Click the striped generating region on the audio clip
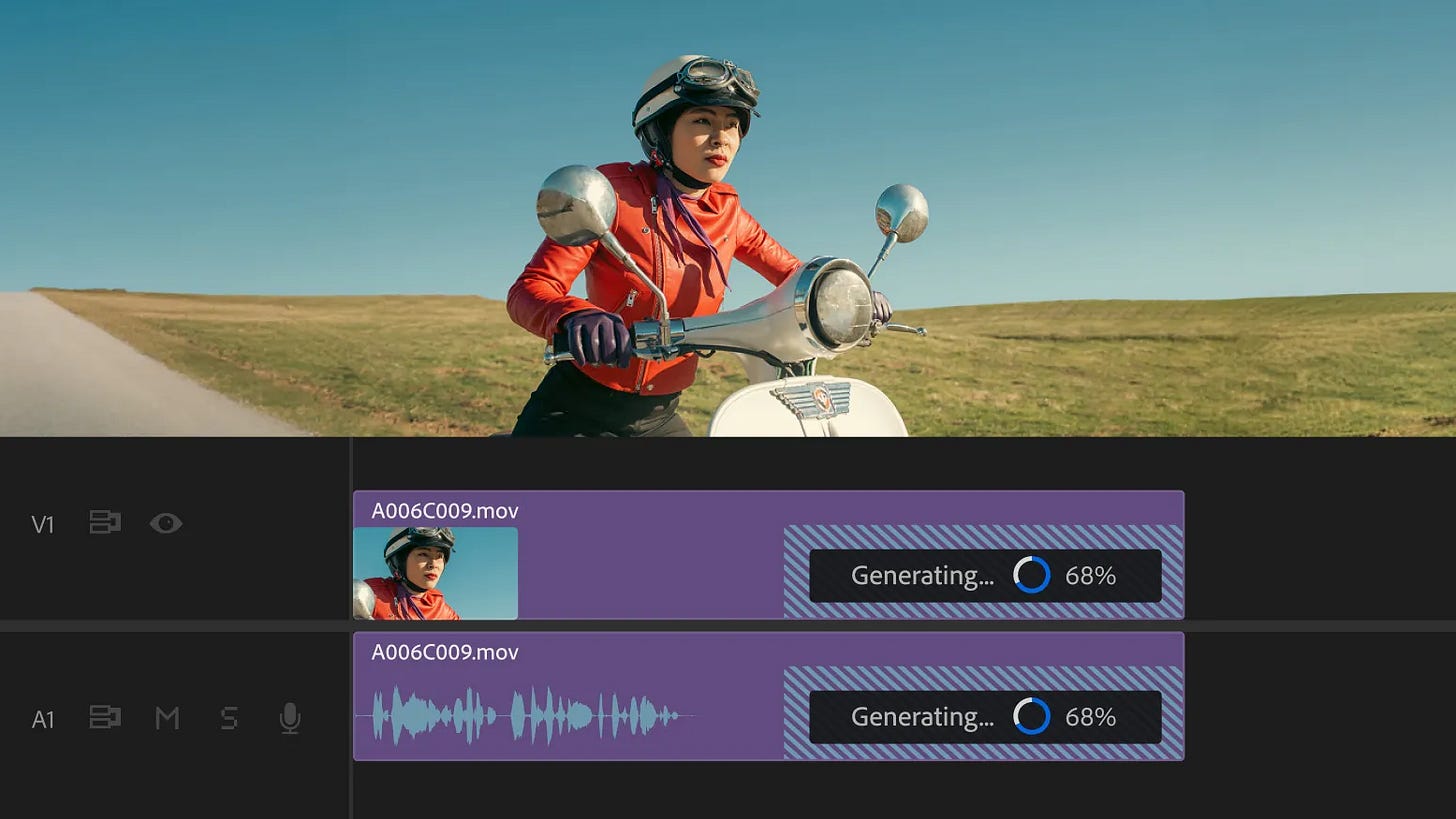The width and height of the screenshot is (1456, 819). coord(820,680)
